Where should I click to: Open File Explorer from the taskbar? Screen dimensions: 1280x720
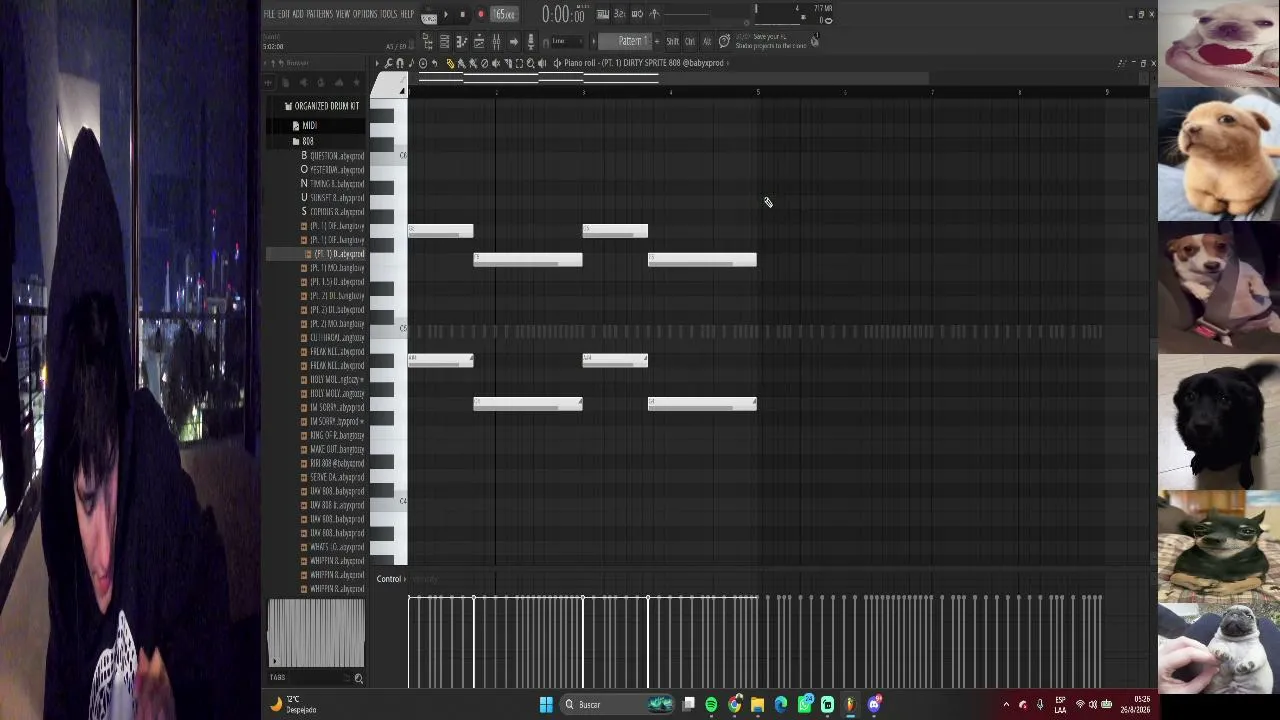point(758,705)
